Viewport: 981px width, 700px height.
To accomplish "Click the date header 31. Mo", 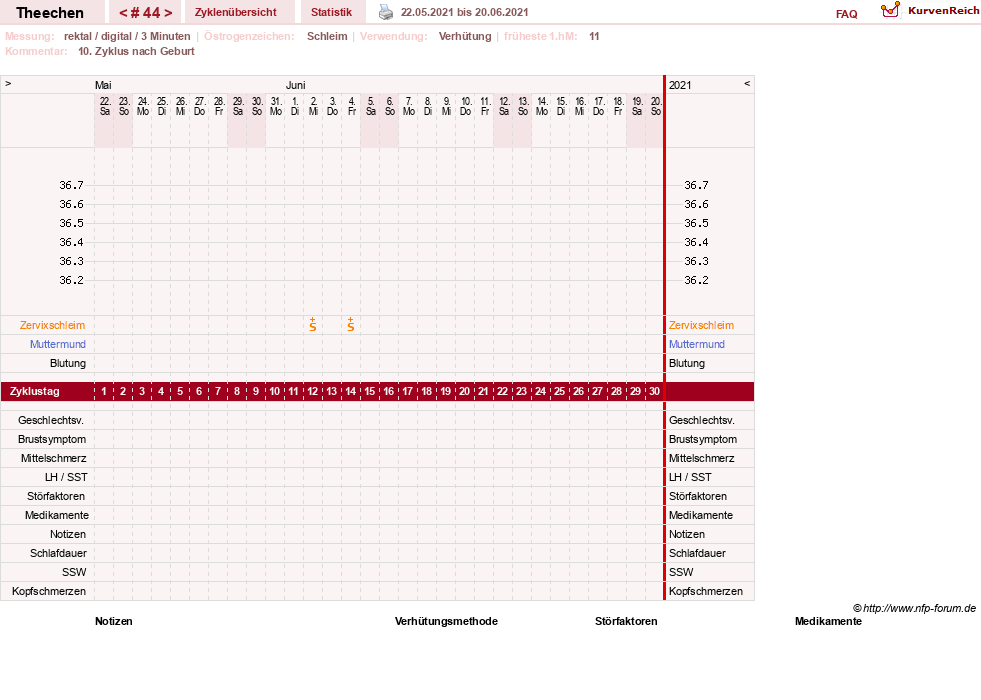I will click(x=276, y=106).
